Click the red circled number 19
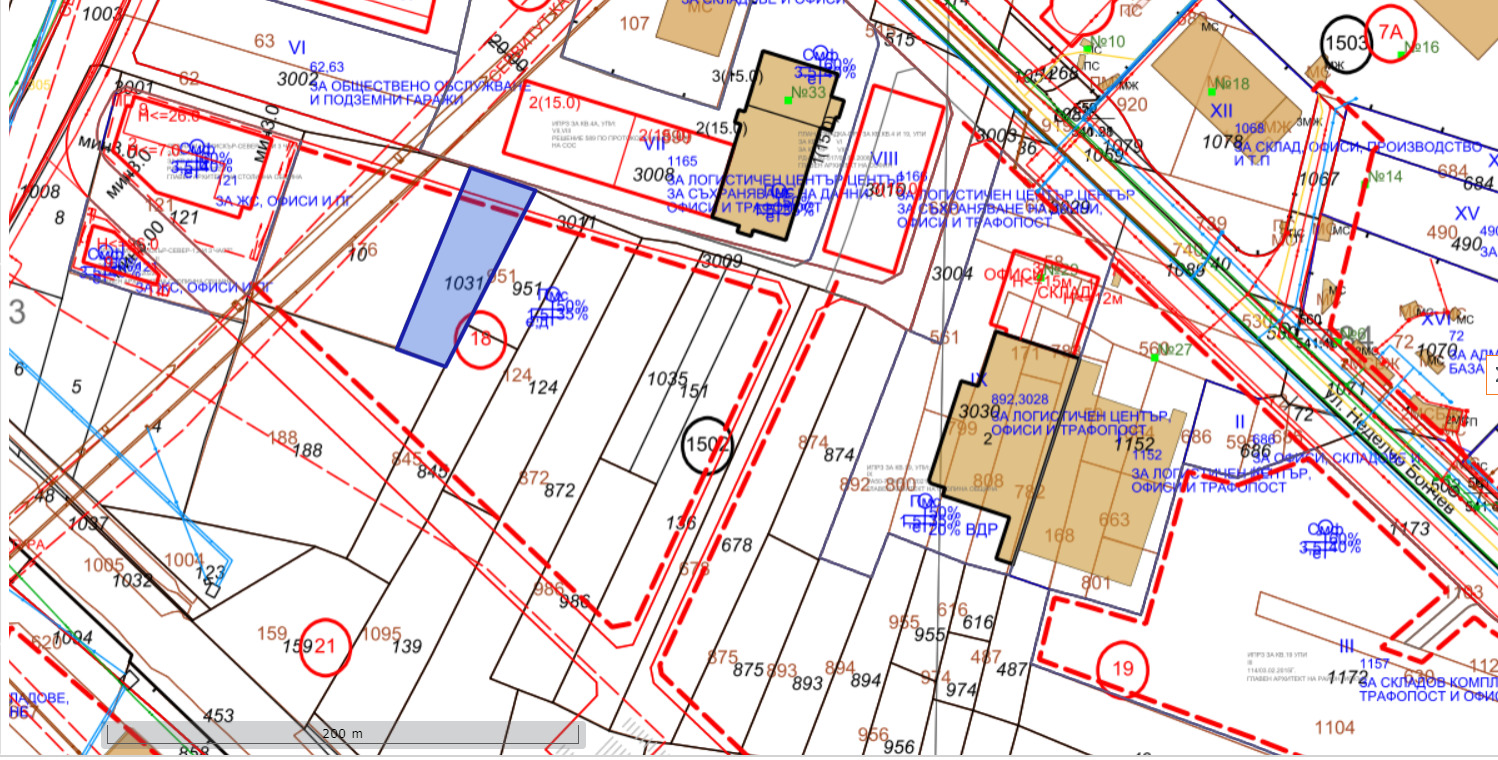This screenshot has width=1498, height=760. (x=1123, y=668)
